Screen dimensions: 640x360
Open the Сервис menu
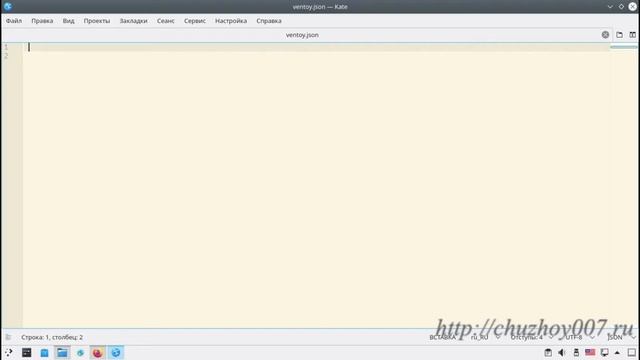(x=195, y=21)
